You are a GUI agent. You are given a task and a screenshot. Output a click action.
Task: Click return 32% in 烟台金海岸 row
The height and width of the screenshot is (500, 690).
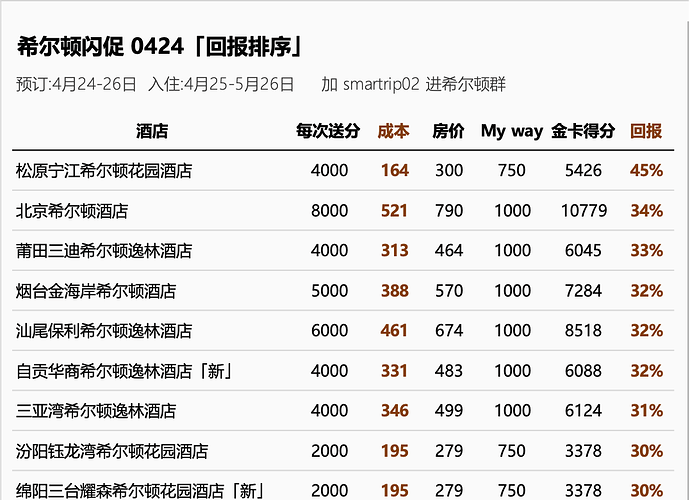click(646, 291)
